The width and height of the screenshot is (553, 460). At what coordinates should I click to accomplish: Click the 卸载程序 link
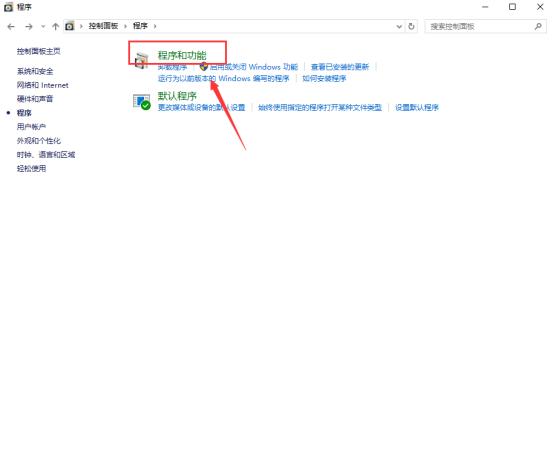click(172, 67)
